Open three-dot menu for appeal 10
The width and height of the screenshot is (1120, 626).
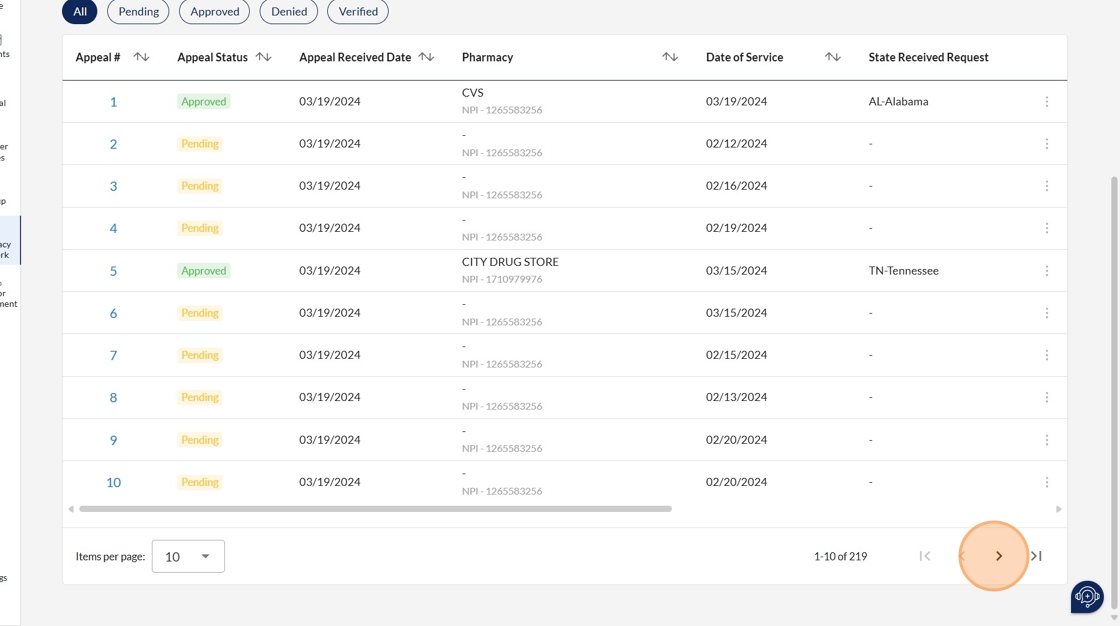pyautogui.click(x=1047, y=482)
